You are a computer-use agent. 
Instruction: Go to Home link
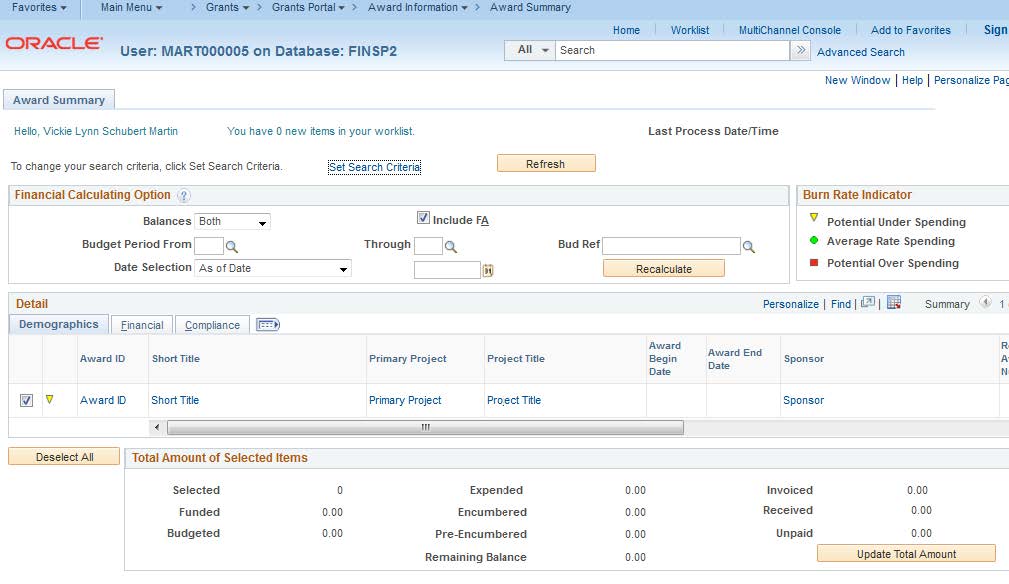[626, 30]
